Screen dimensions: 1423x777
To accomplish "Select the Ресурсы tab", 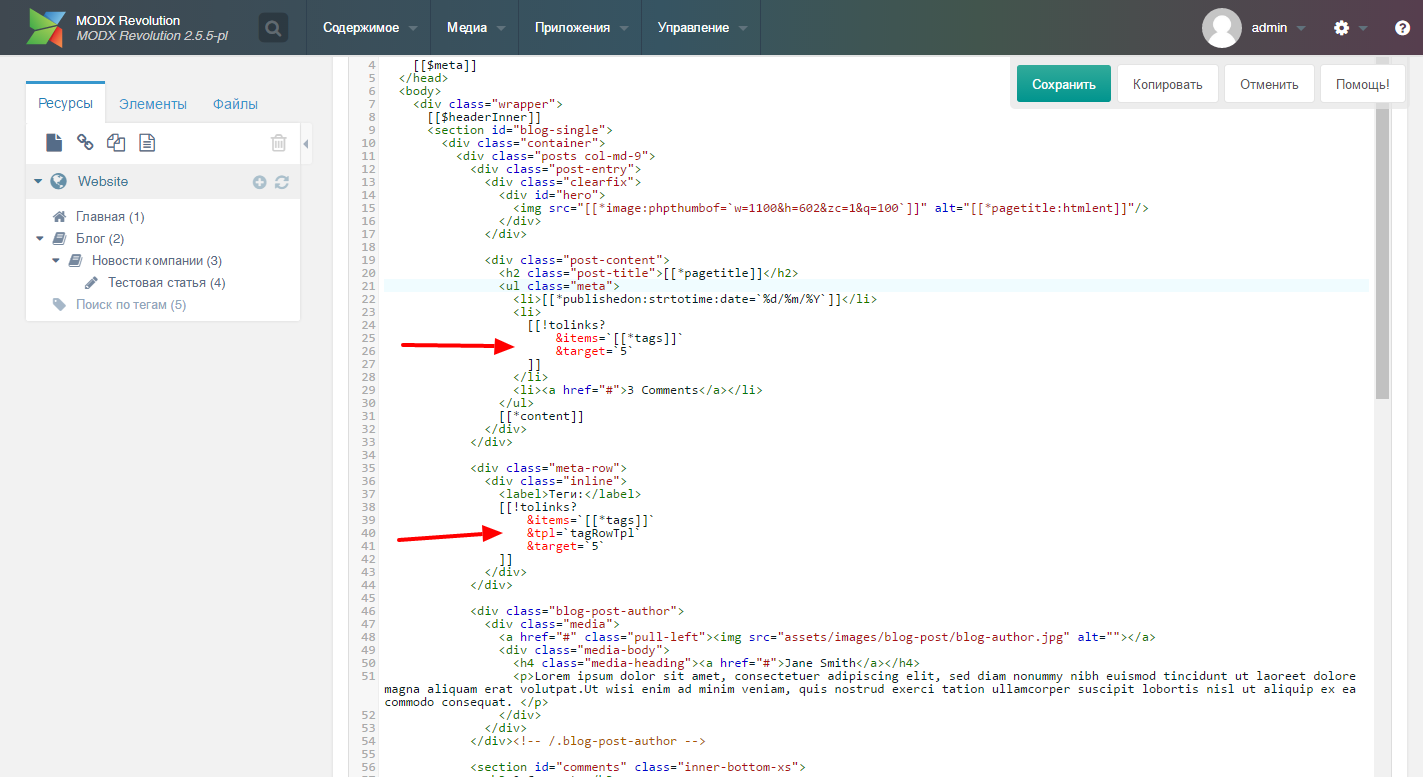I will point(66,103).
